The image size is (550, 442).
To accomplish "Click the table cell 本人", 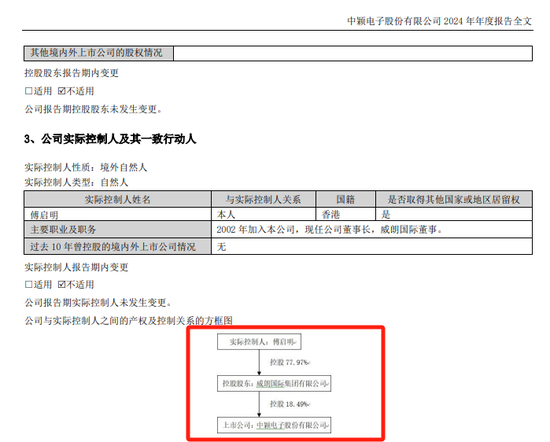I will coord(263,214).
